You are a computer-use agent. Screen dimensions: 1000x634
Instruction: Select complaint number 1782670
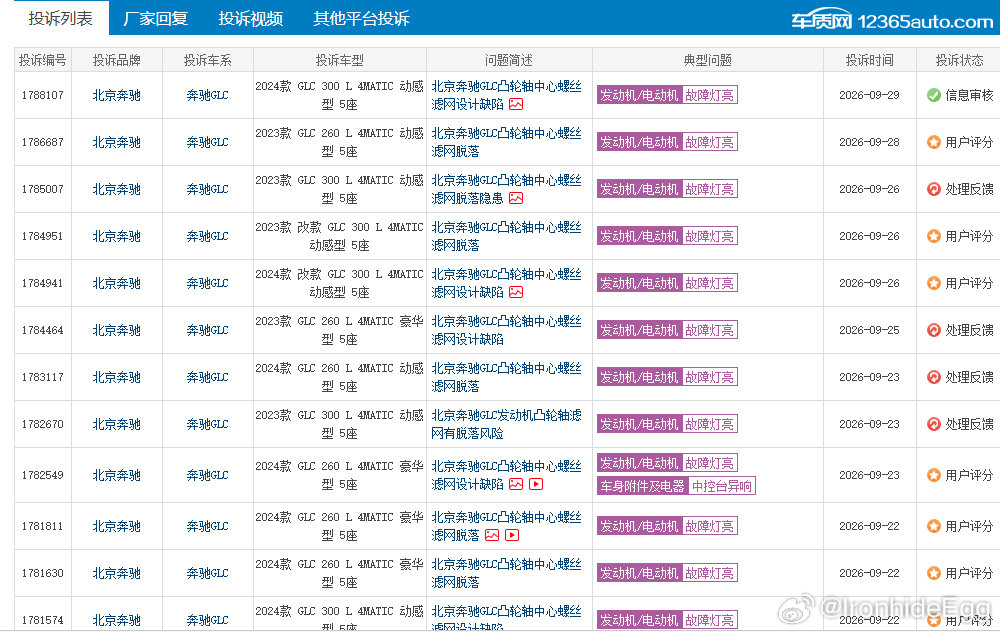[43, 424]
